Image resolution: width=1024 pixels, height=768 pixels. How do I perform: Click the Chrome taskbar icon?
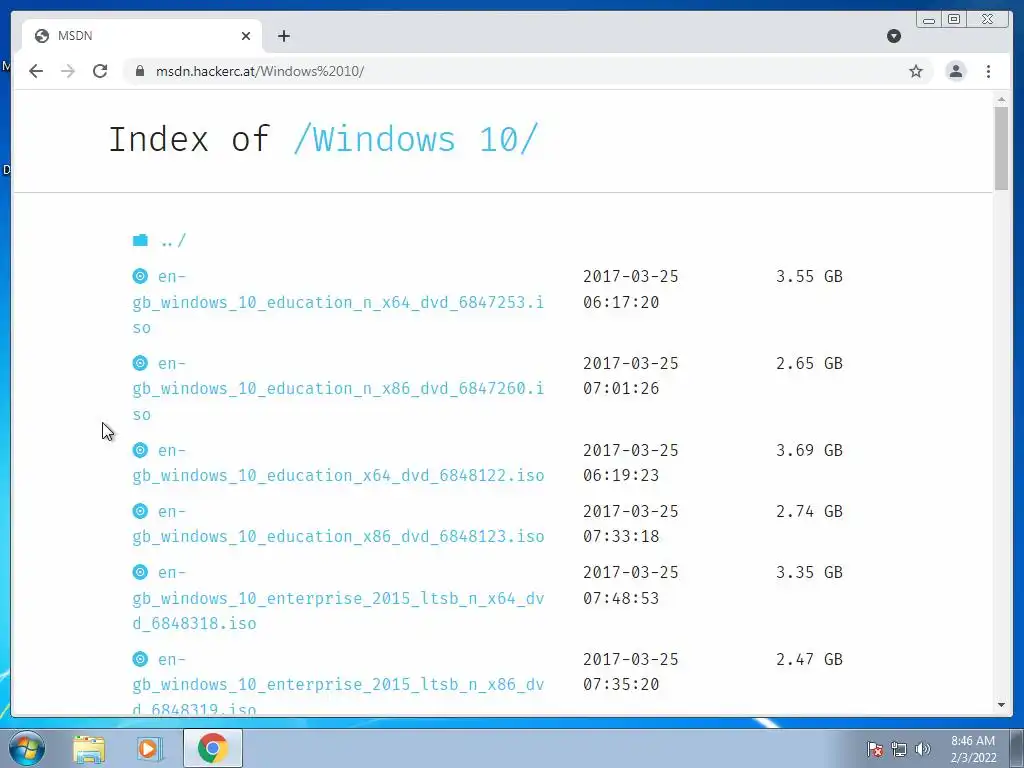212,748
